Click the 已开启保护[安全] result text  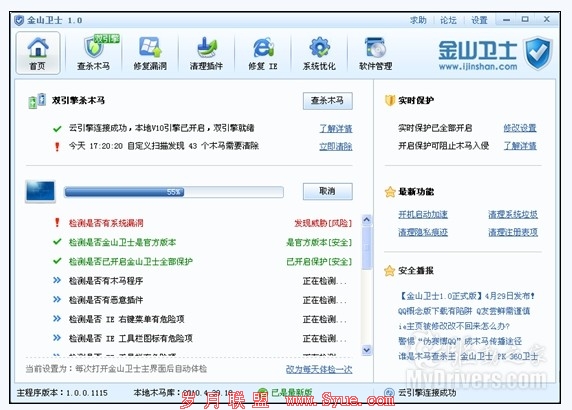(x=319, y=262)
